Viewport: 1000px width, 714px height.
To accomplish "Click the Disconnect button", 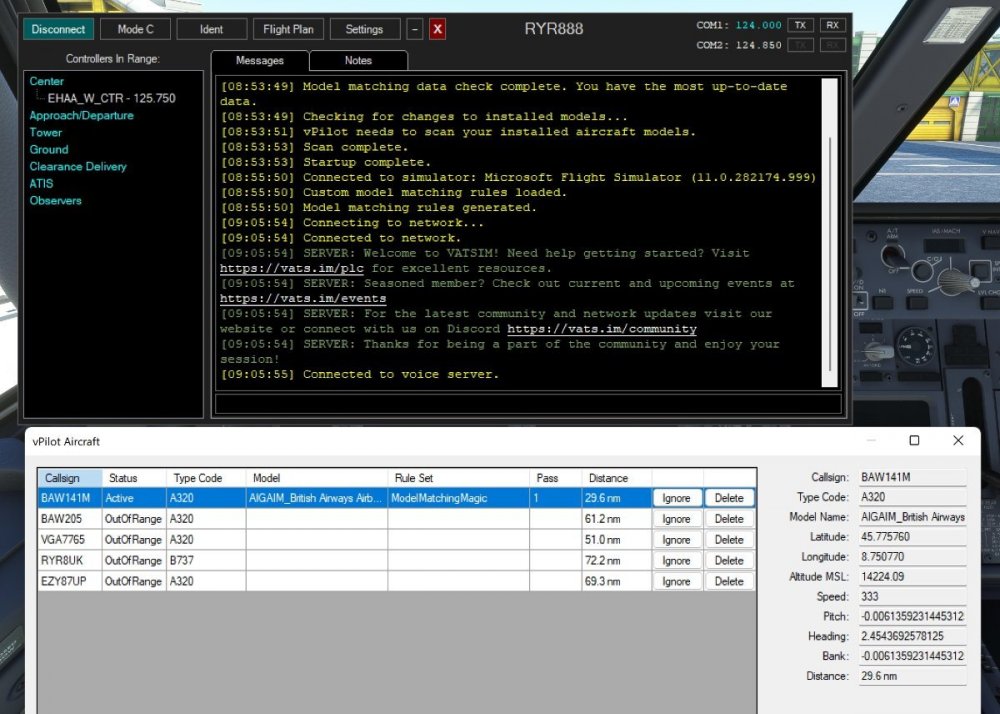I will [58, 29].
